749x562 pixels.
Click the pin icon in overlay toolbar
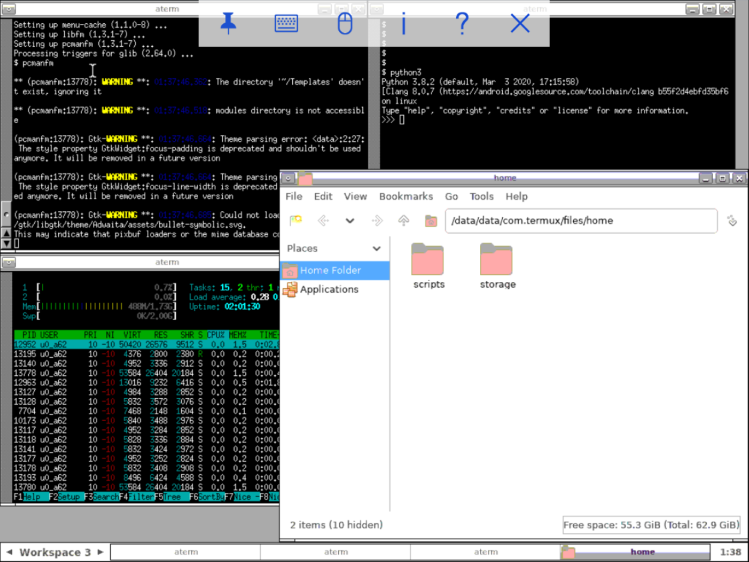click(228, 24)
